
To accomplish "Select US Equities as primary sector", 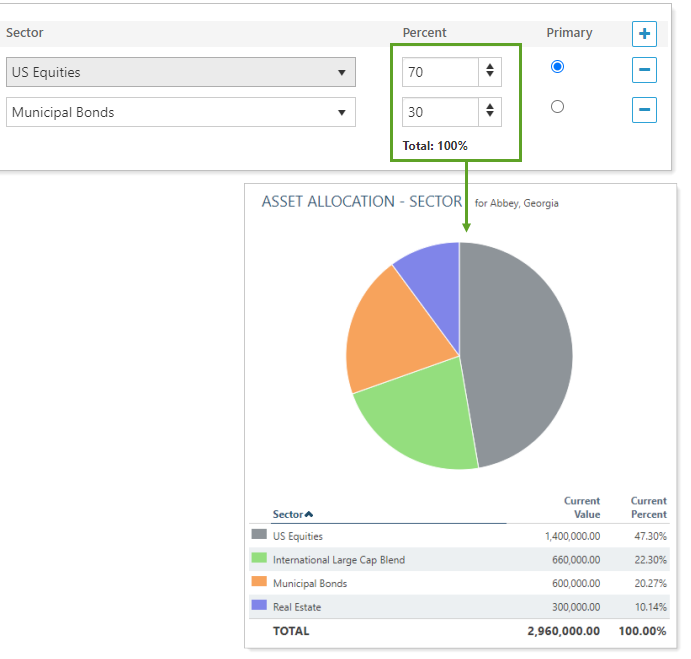I will [x=557, y=67].
